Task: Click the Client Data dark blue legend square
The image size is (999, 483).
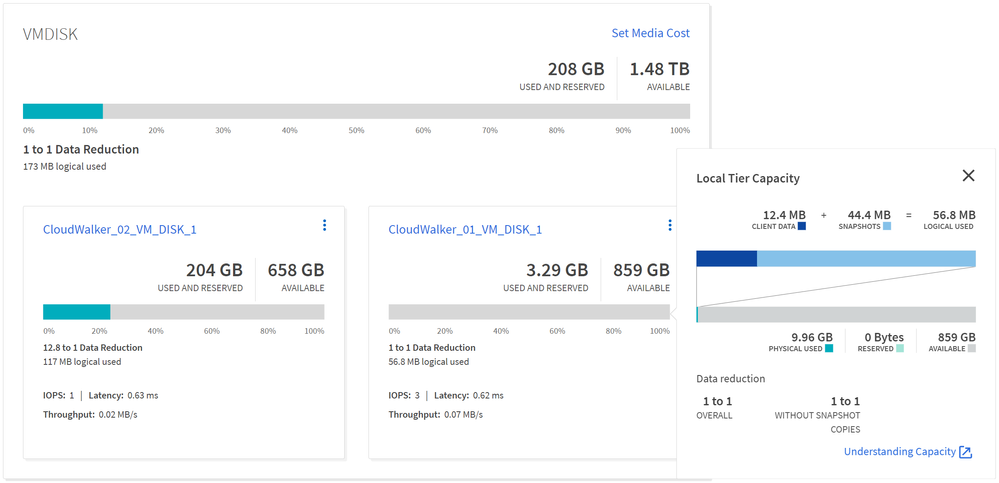Action: click(802, 227)
